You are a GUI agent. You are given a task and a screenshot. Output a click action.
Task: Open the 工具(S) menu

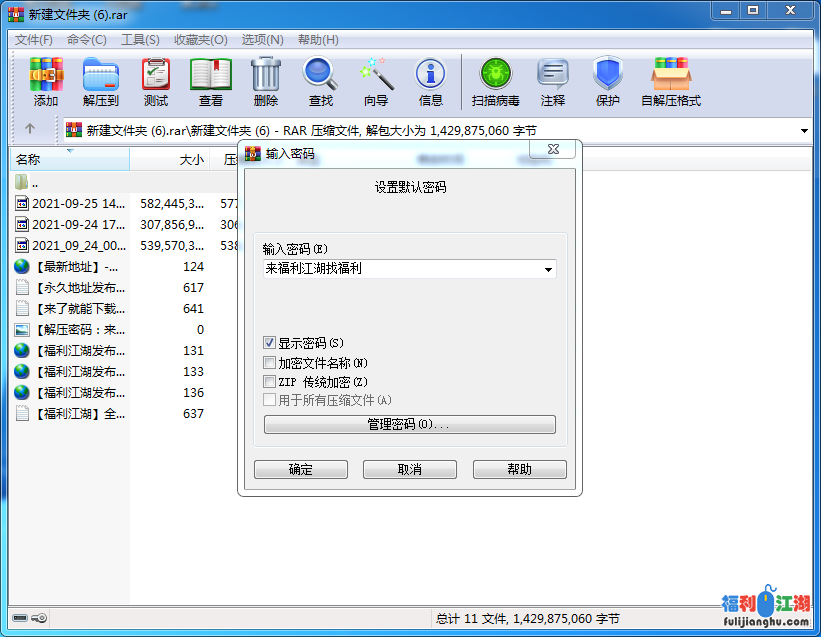(140, 40)
